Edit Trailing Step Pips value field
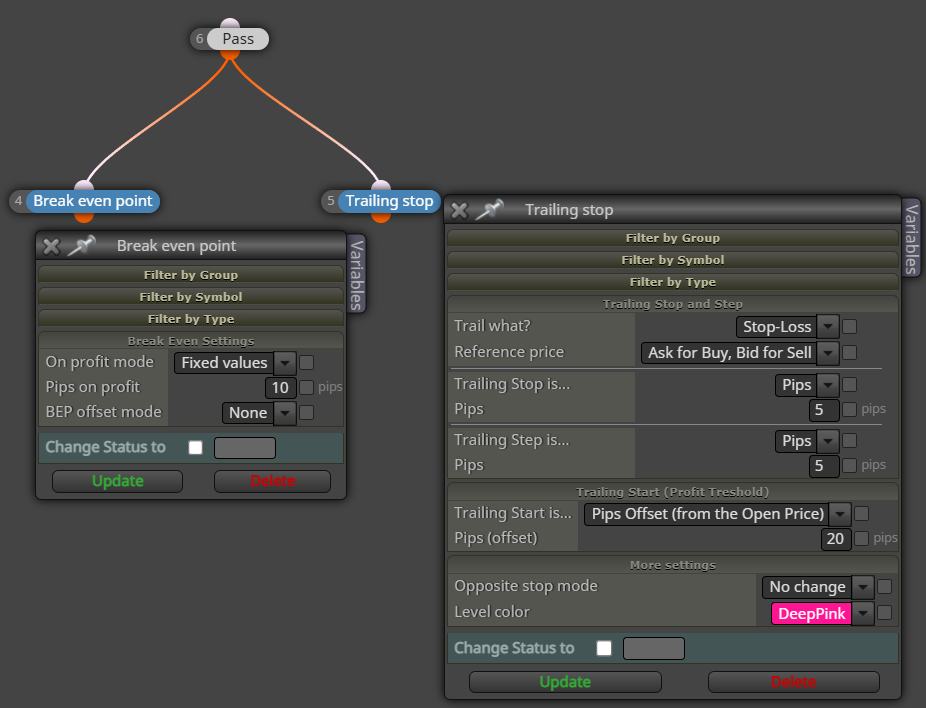Screen dimensions: 926x708 (824, 466)
